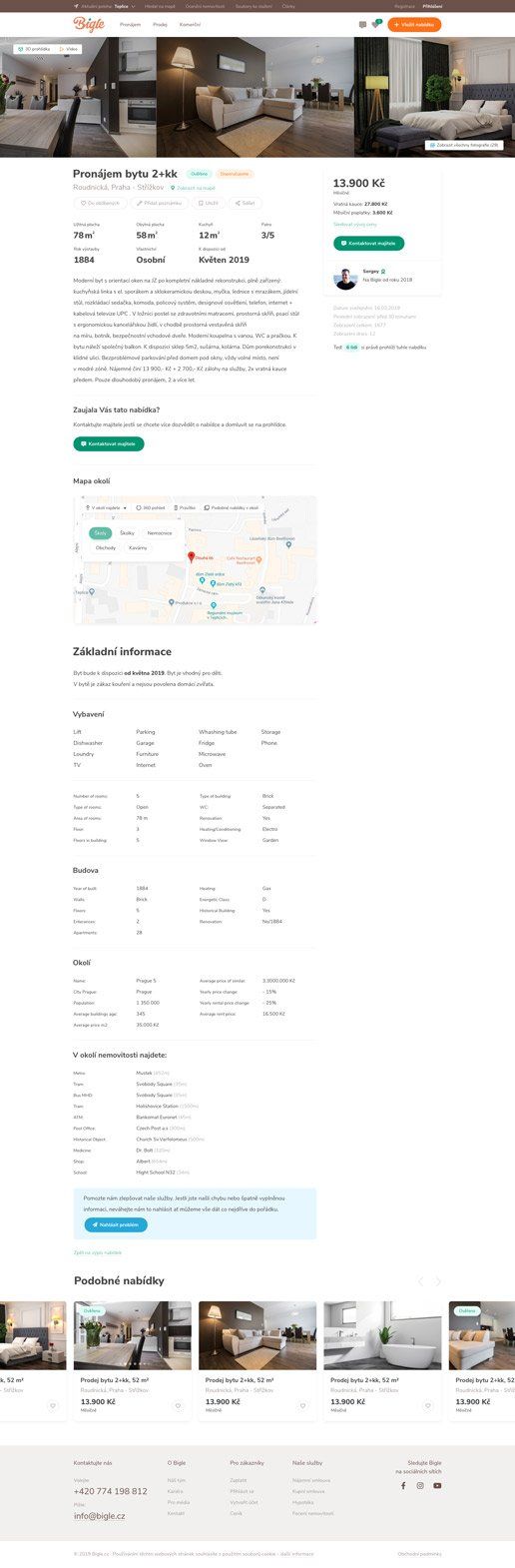Change the current location Teplice
This screenshot has height=1568, width=515.
(x=123, y=6)
